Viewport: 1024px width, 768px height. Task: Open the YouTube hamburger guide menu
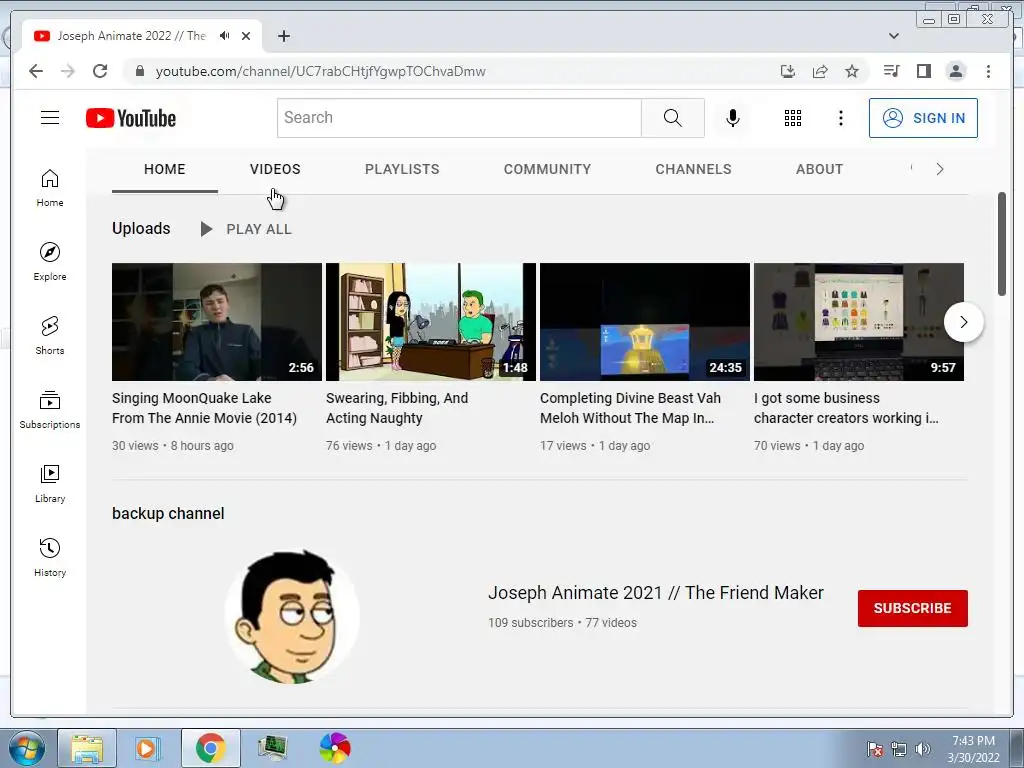(x=50, y=118)
